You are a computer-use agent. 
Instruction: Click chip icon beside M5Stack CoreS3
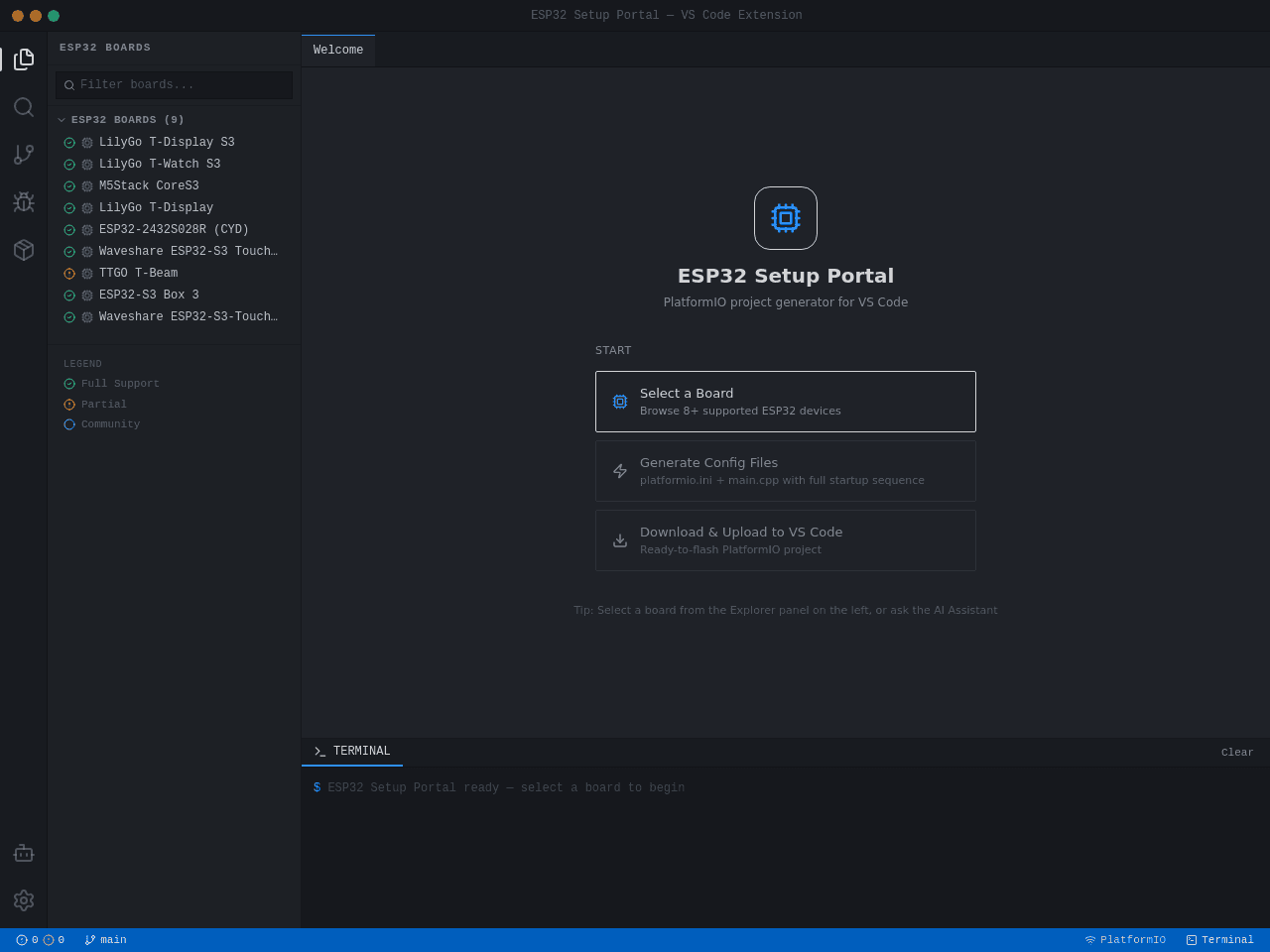(87, 186)
